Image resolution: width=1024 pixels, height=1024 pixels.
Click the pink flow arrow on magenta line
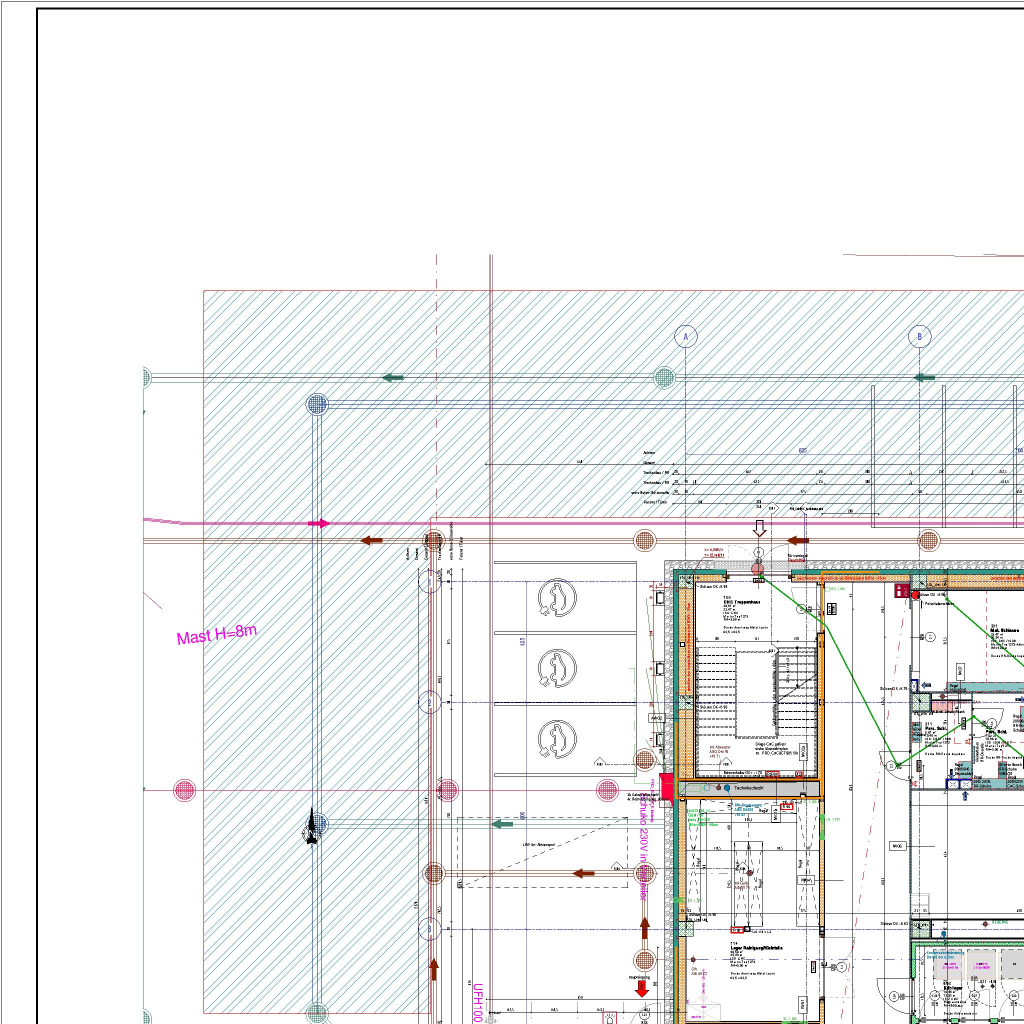[319, 523]
